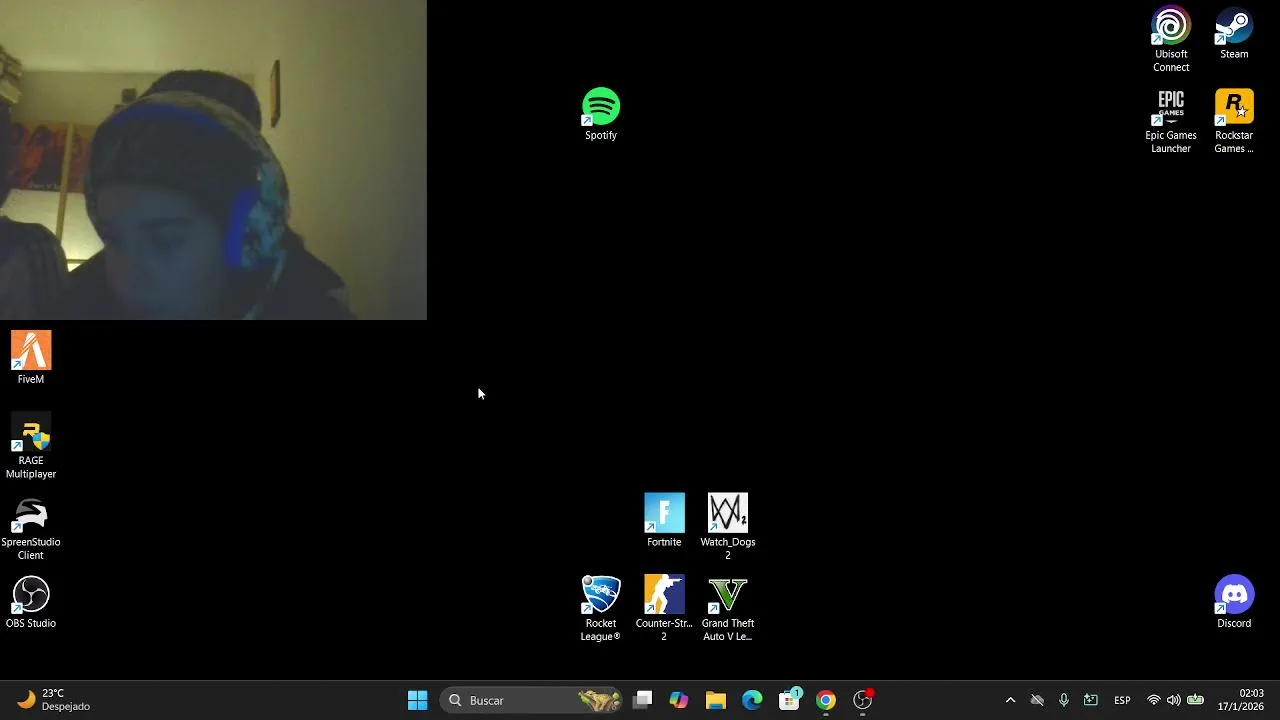Launch Copilot from the taskbar
Screen dimensions: 1280x720
point(679,700)
